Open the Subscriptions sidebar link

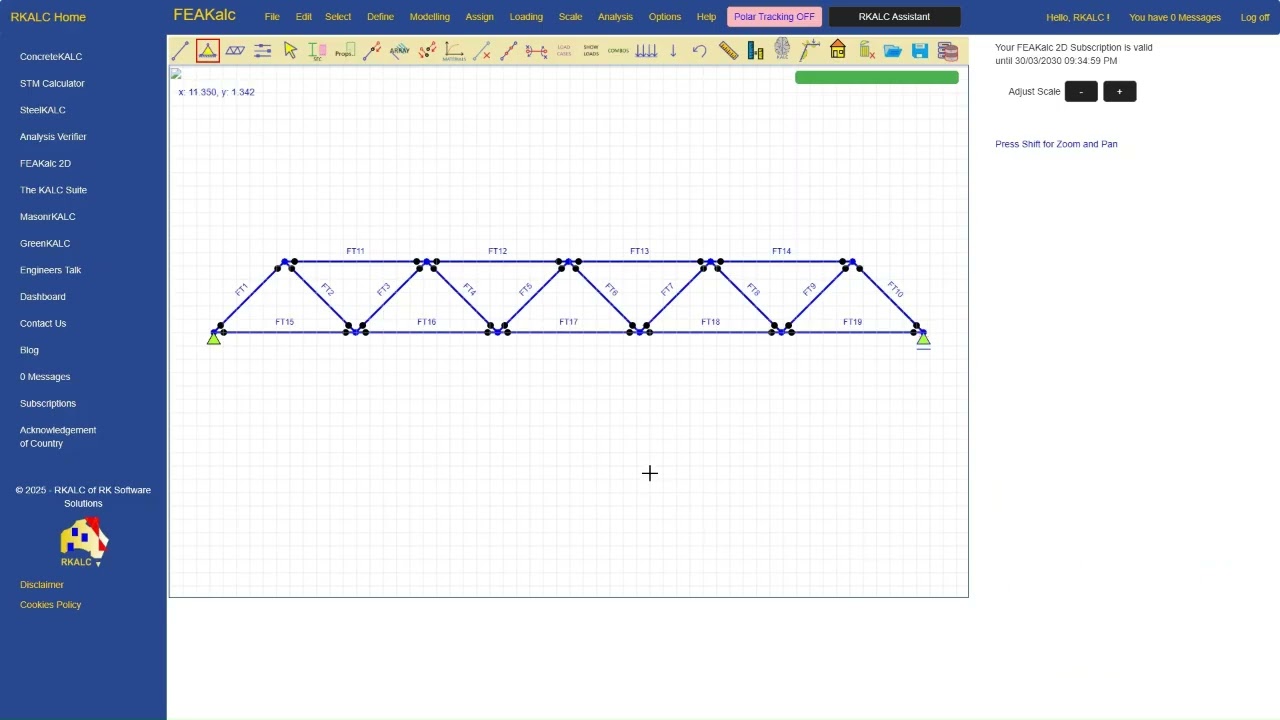pyautogui.click(x=48, y=404)
